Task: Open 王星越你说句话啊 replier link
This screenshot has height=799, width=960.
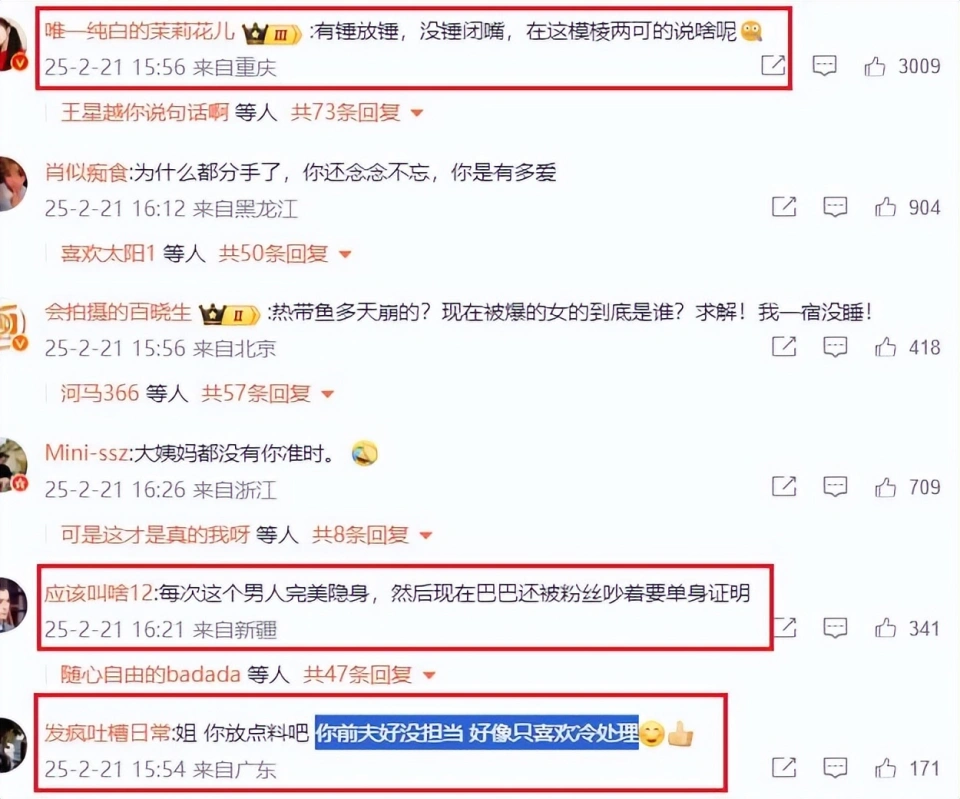Action: click(145, 113)
